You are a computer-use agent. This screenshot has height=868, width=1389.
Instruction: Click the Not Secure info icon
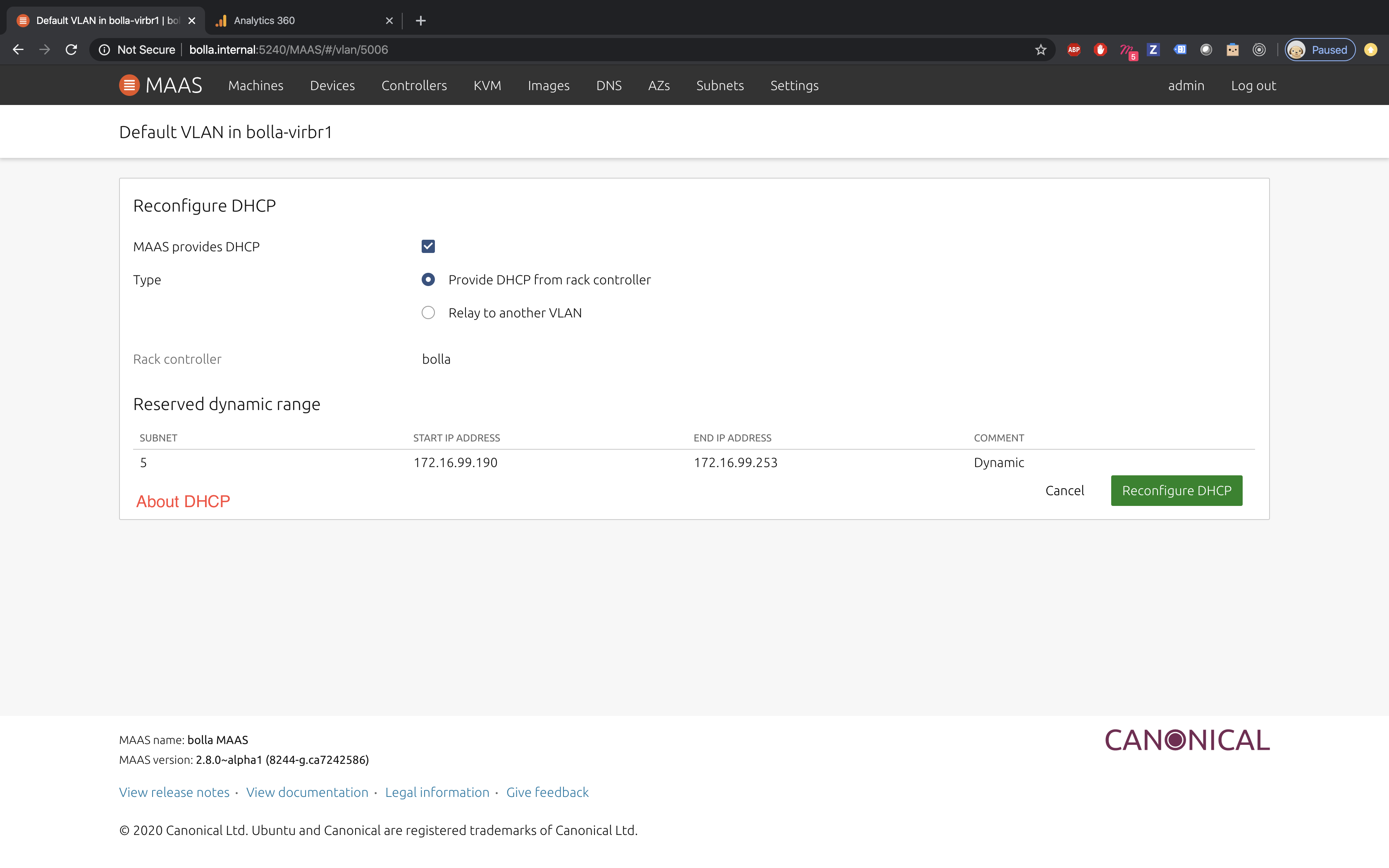click(105, 50)
